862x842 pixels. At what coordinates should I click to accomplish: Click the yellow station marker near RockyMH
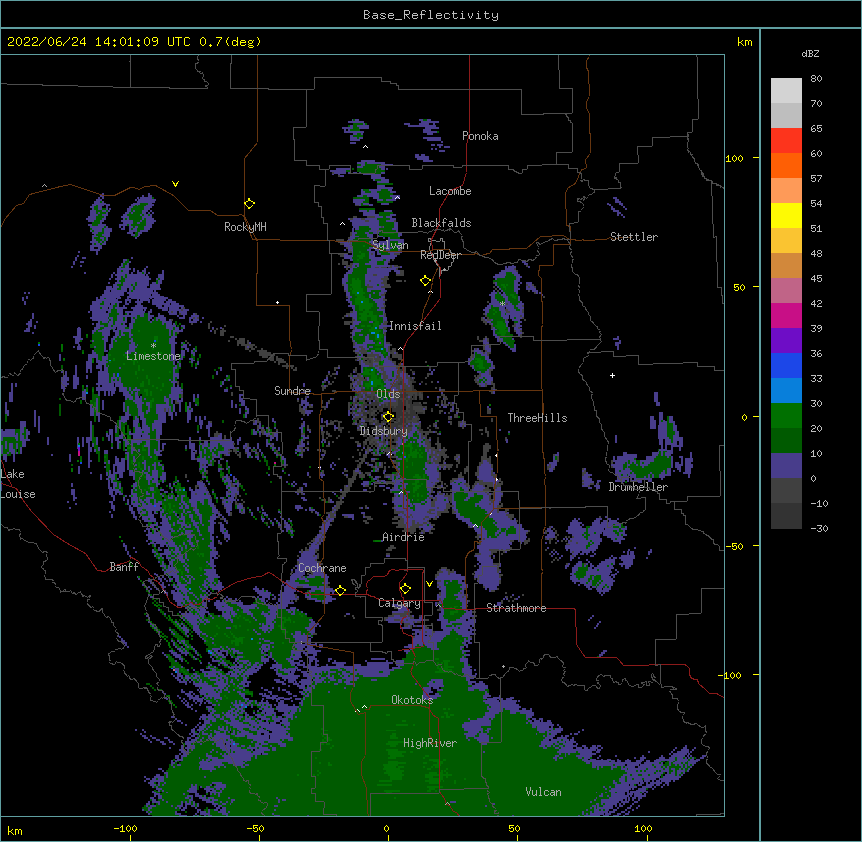coord(250,204)
